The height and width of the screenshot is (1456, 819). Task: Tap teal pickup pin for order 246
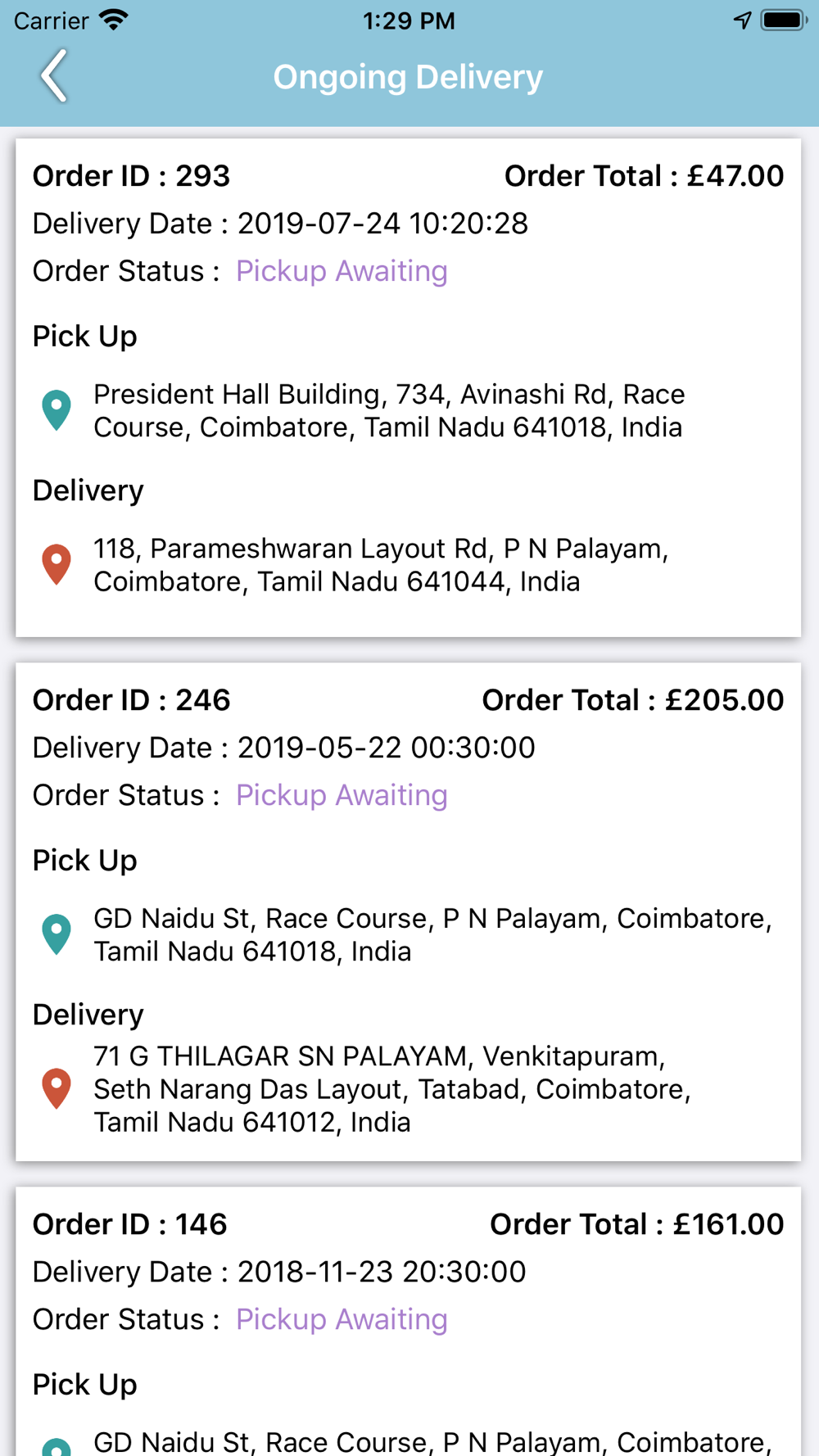point(57,934)
